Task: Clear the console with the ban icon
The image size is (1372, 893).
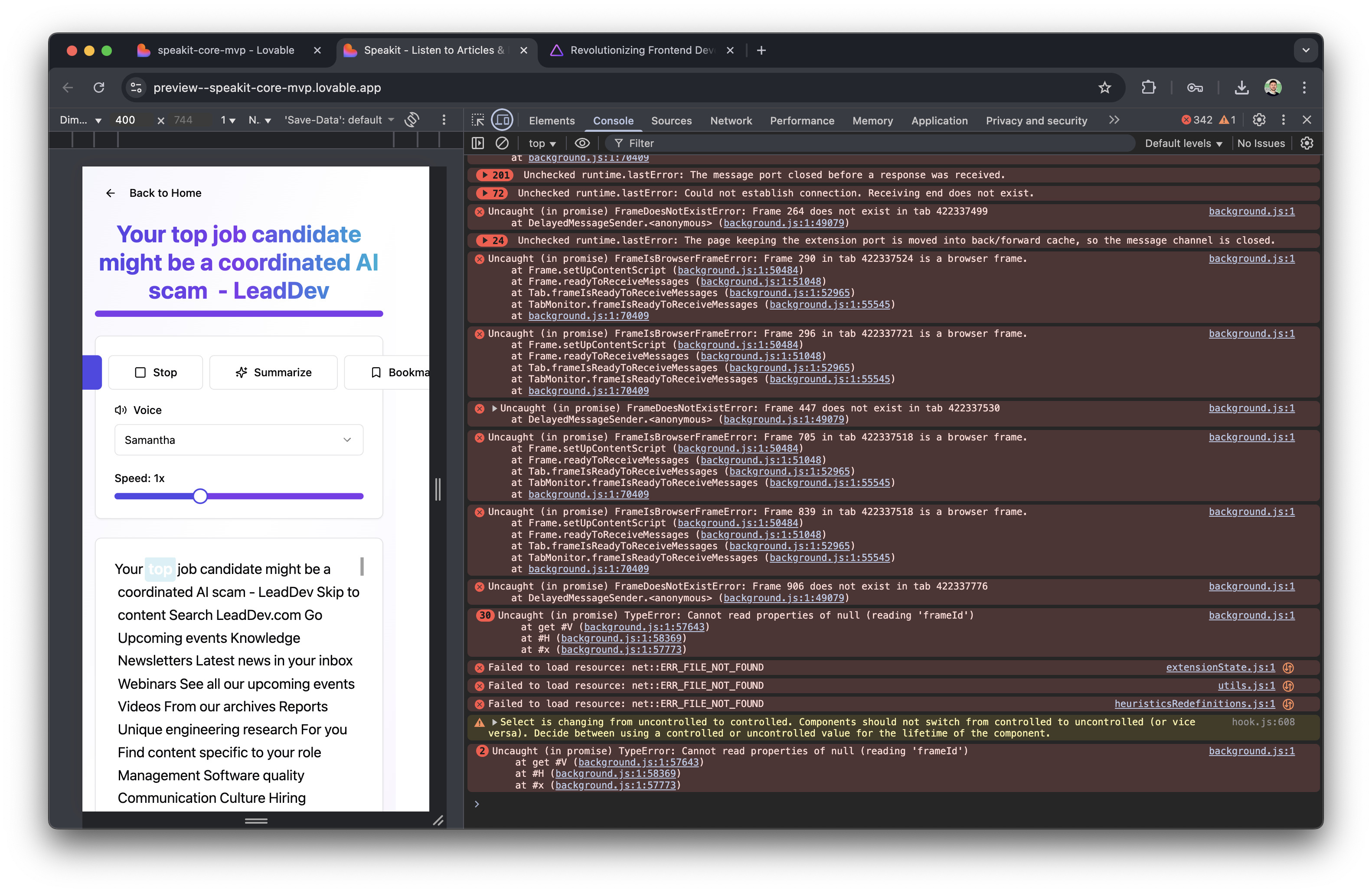Action: click(502, 143)
